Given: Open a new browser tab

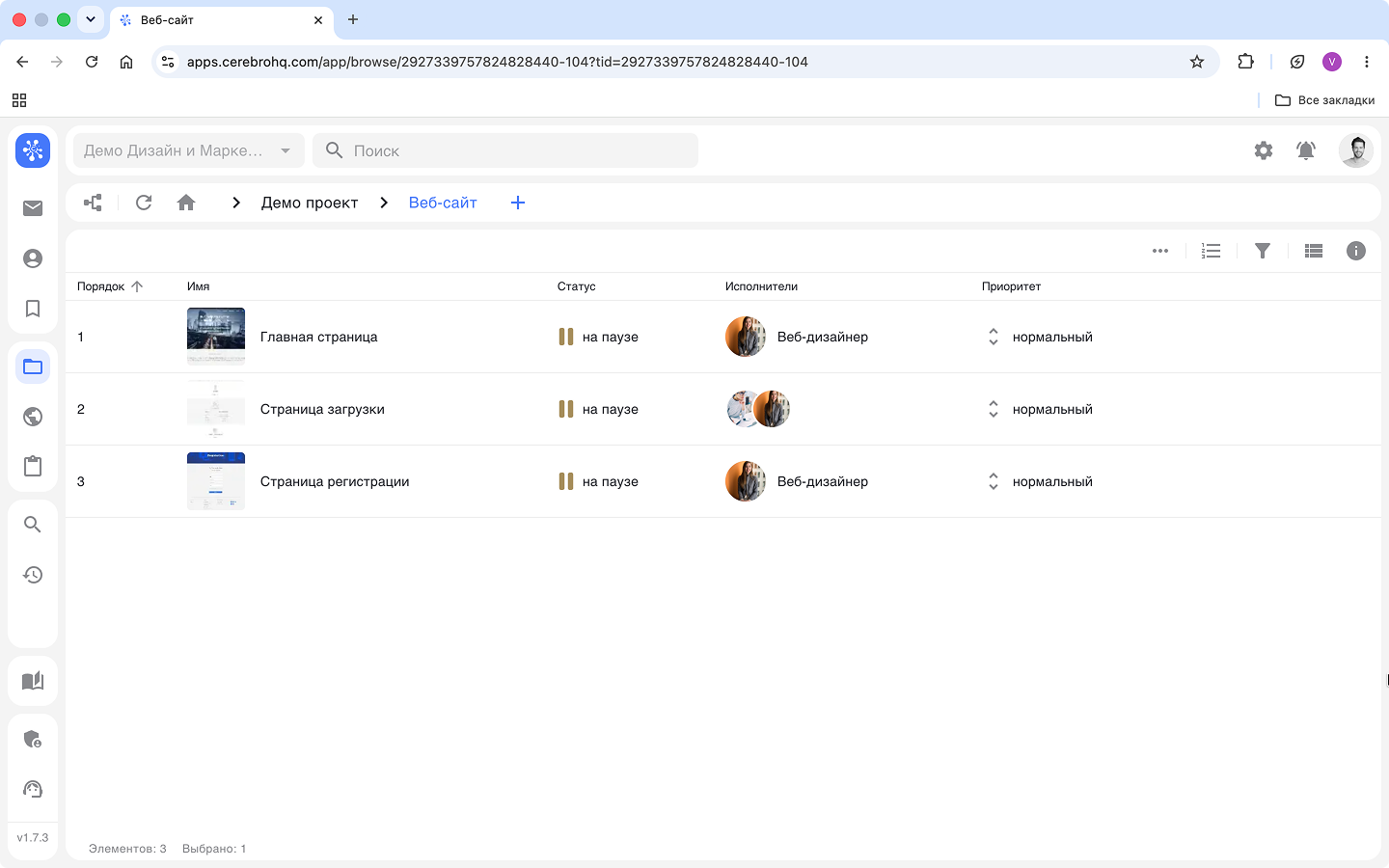Looking at the screenshot, I should [353, 19].
